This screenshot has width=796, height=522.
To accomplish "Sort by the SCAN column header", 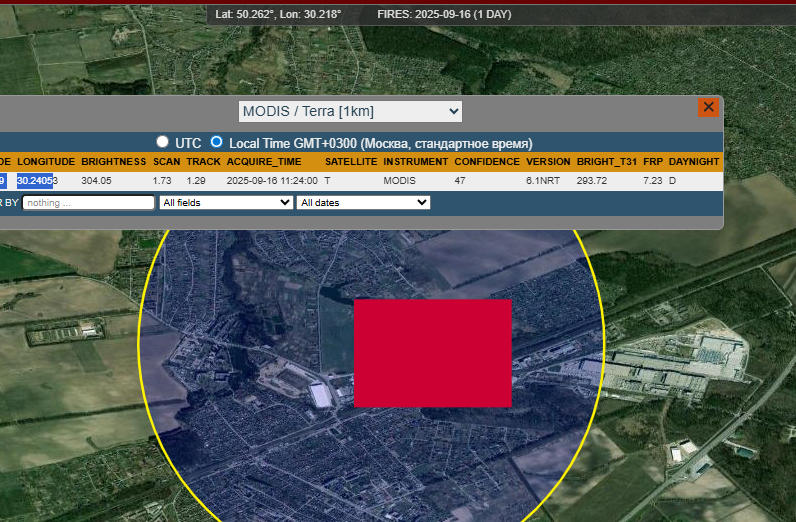I will (167, 161).
